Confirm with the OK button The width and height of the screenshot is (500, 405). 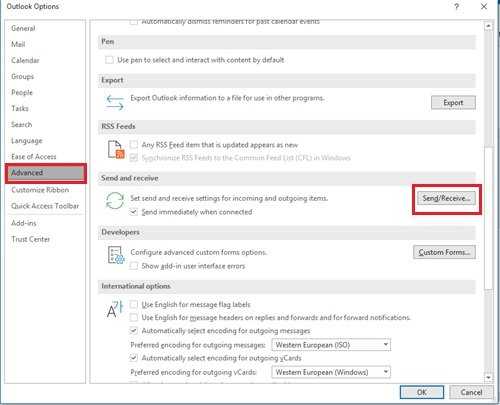tap(422, 392)
